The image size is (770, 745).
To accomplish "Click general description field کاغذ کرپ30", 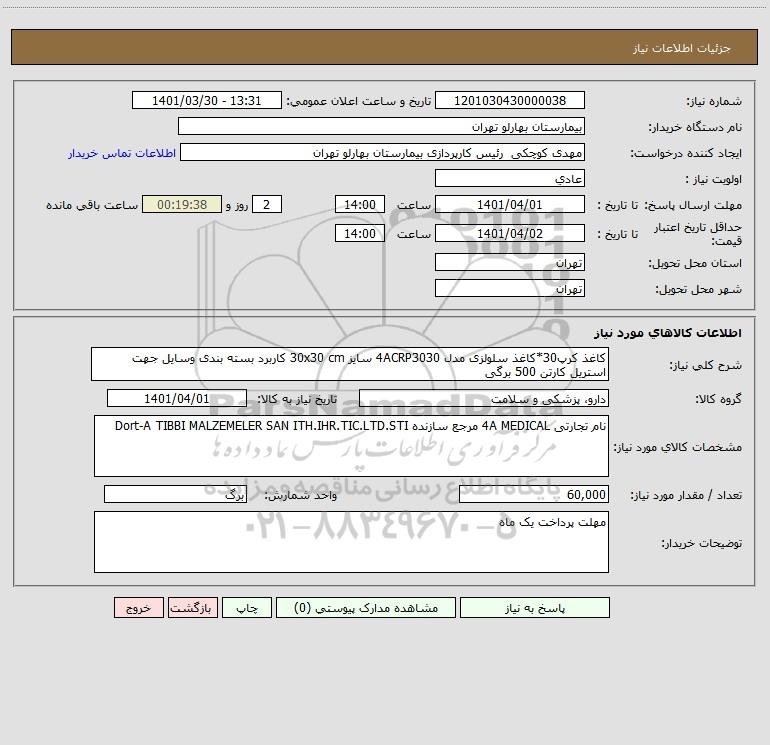I will pos(350,364).
